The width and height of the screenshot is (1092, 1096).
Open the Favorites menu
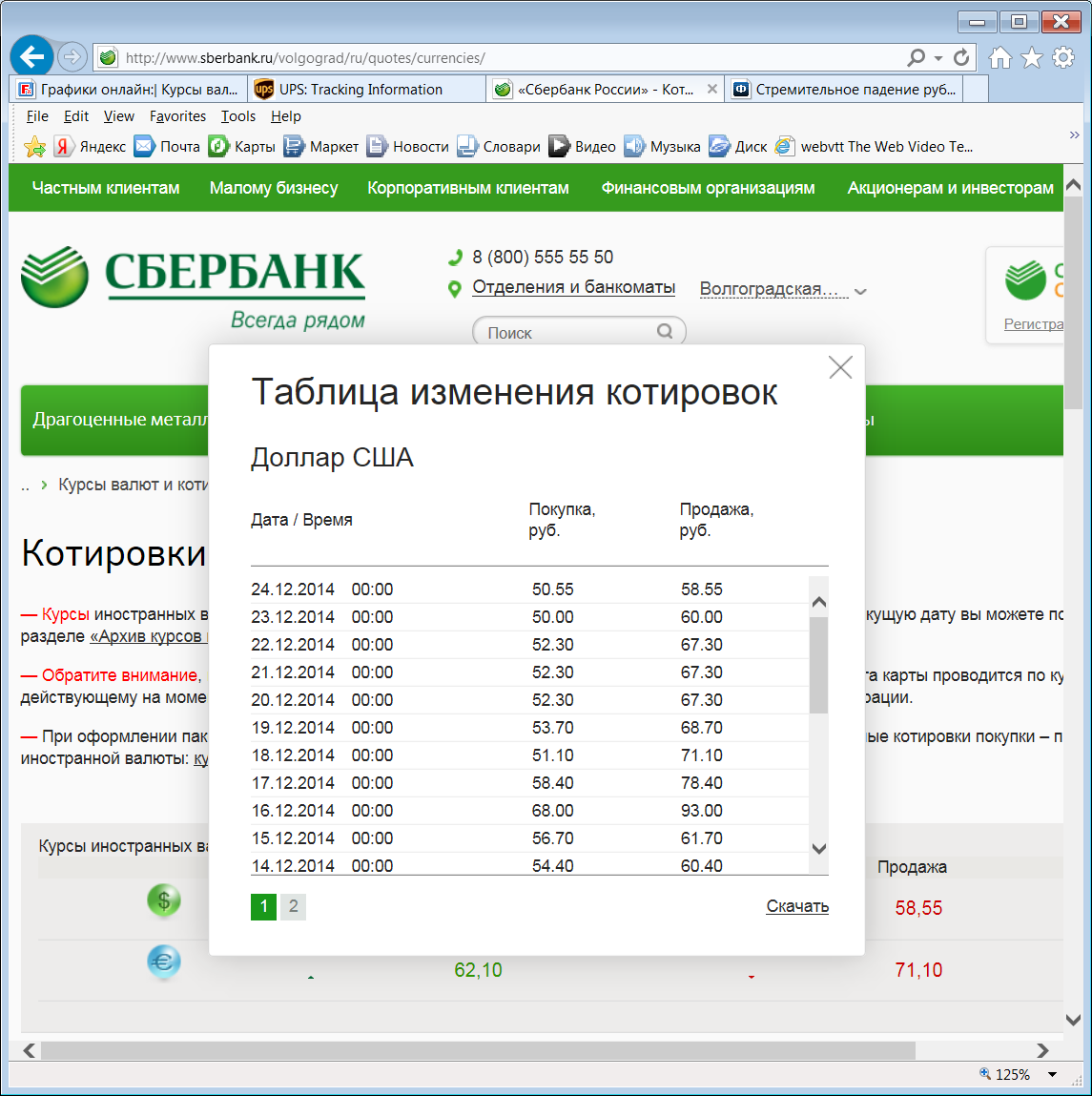(177, 116)
